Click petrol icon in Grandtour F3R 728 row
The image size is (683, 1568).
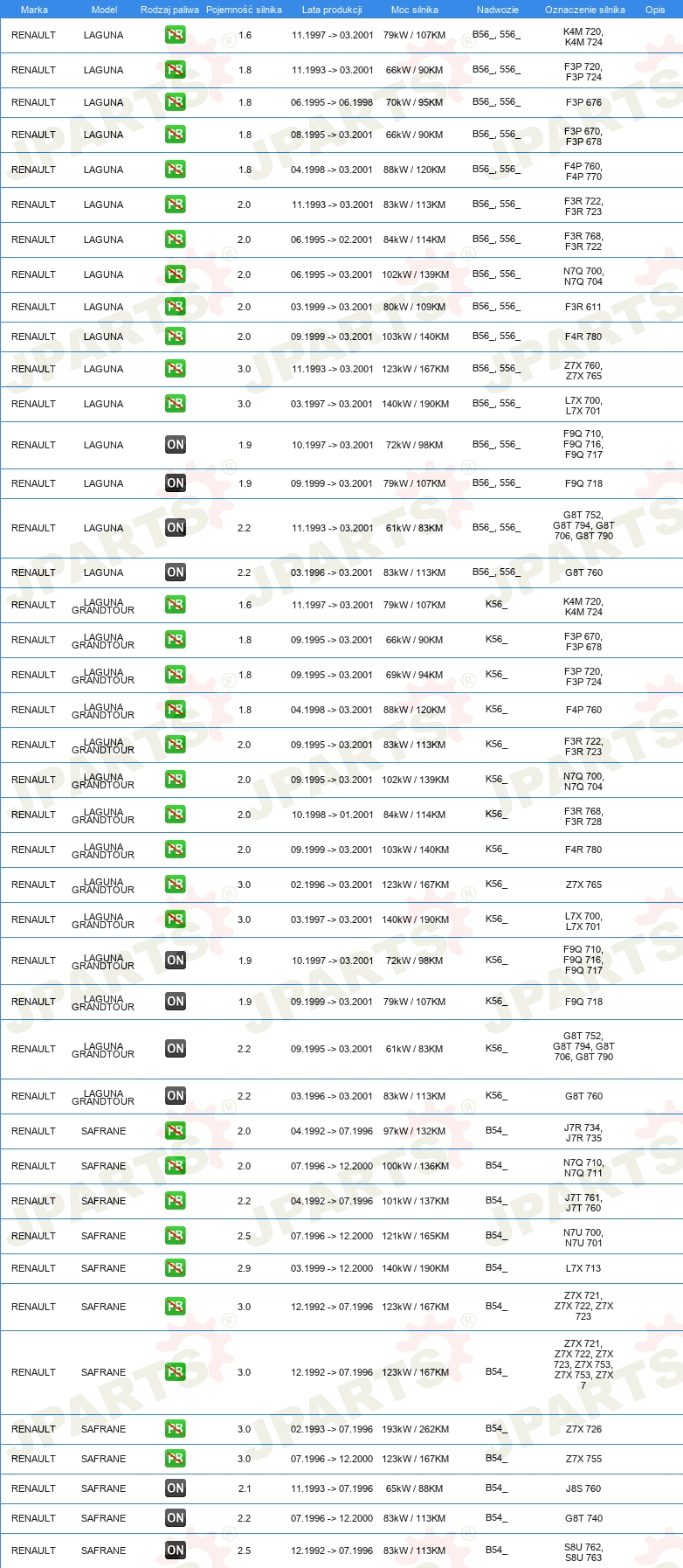click(176, 815)
